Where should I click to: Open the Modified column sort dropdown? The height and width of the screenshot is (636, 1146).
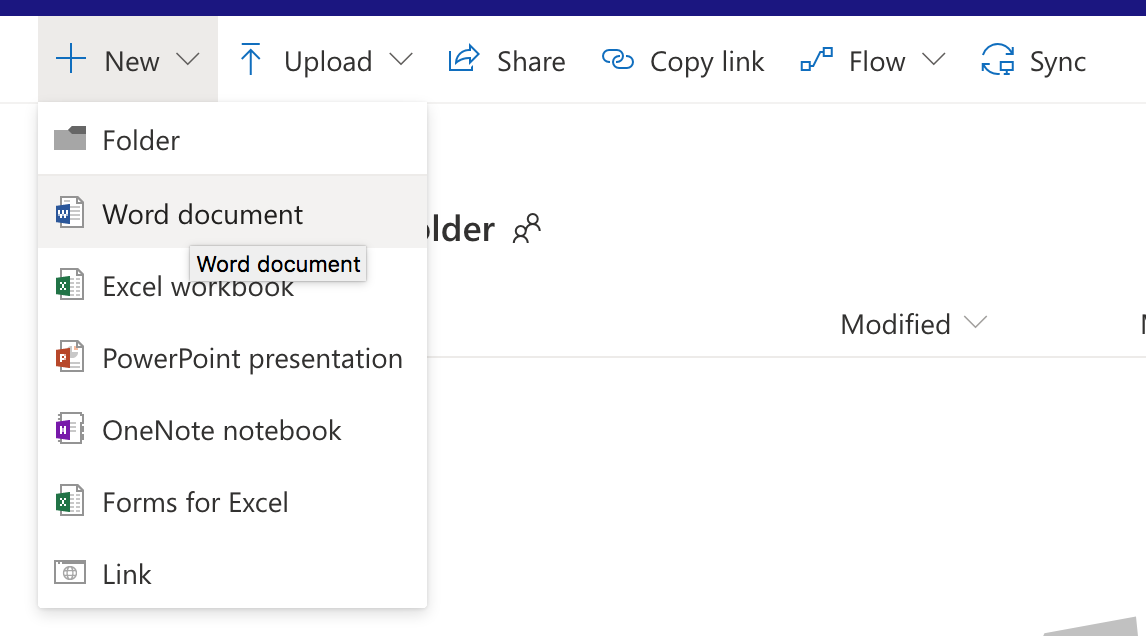[975, 323]
